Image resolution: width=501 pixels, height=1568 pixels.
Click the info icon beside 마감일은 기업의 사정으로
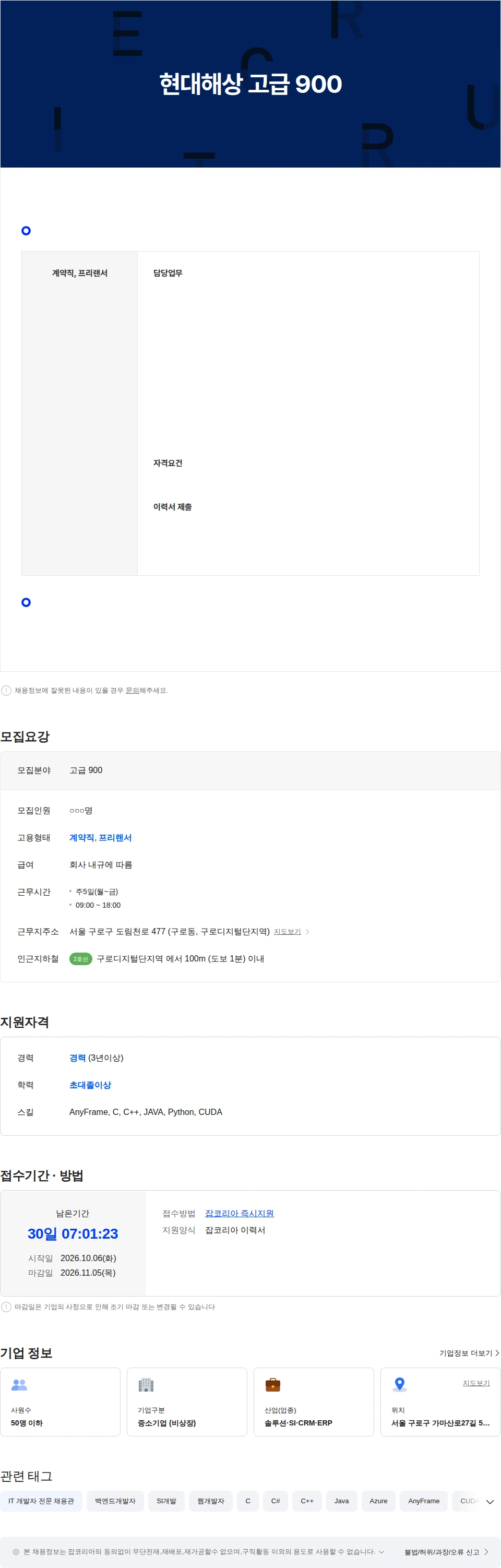point(6,1307)
